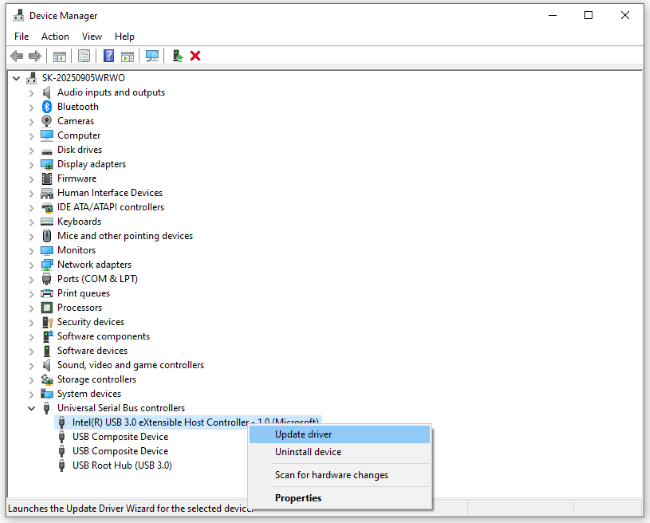Expand the Ports (COM & LPT) arrow

[32, 280]
